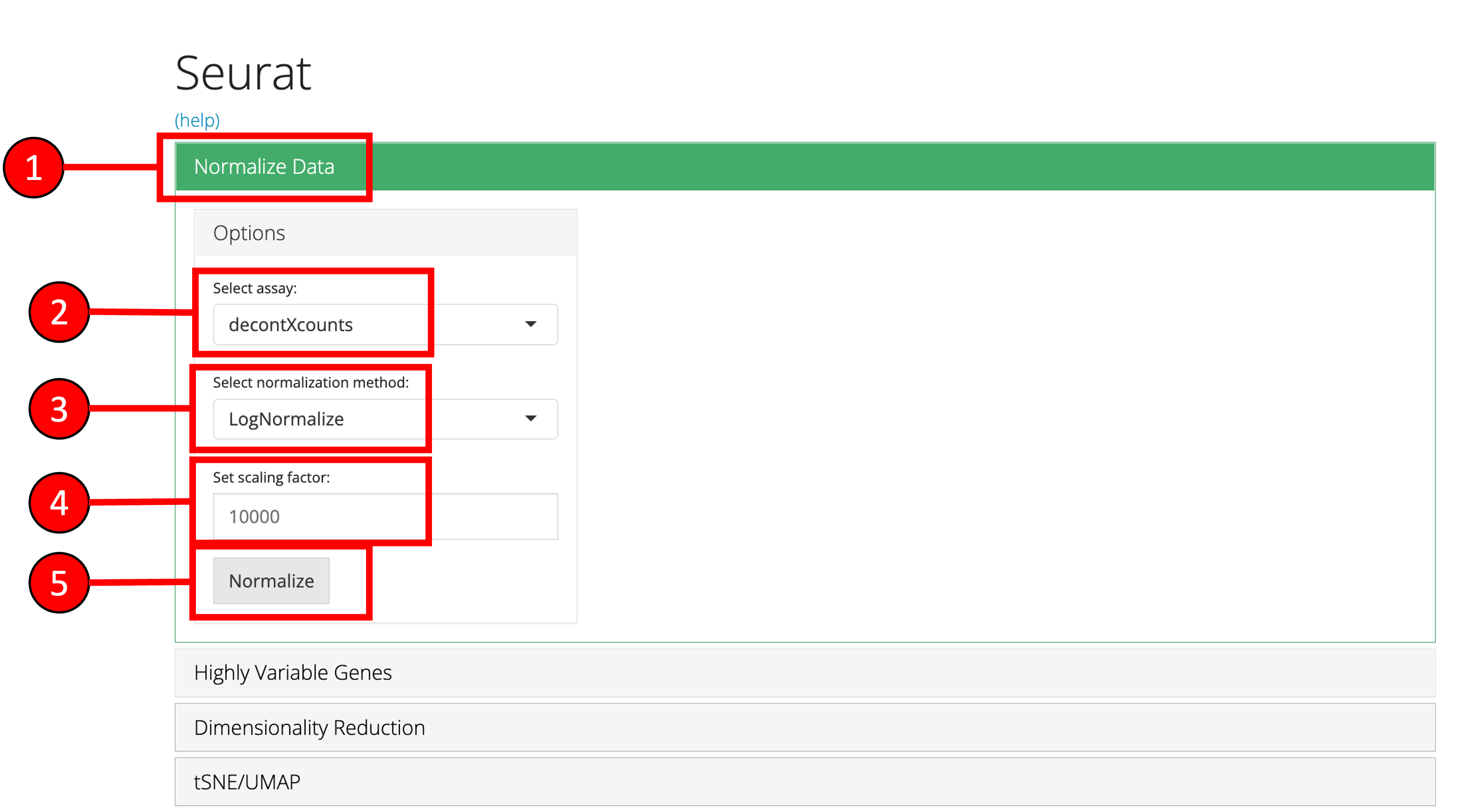
Task: Click the red circle marker numbered 5
Action: (59, 583)
